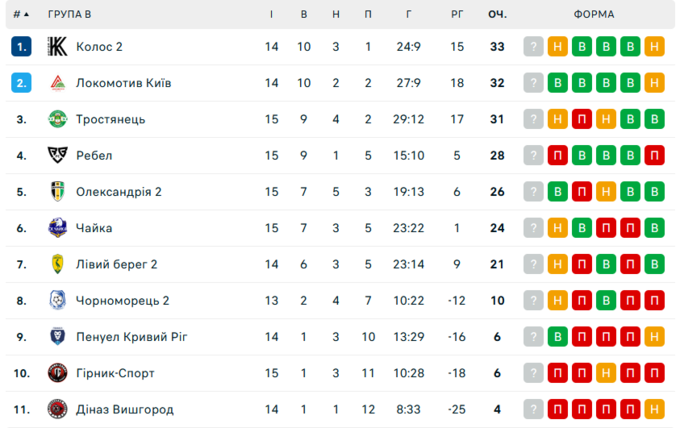This screenshot has height=428, width=680.
Task: Click Ребел latest red loss badge
Action: [654, 155]
